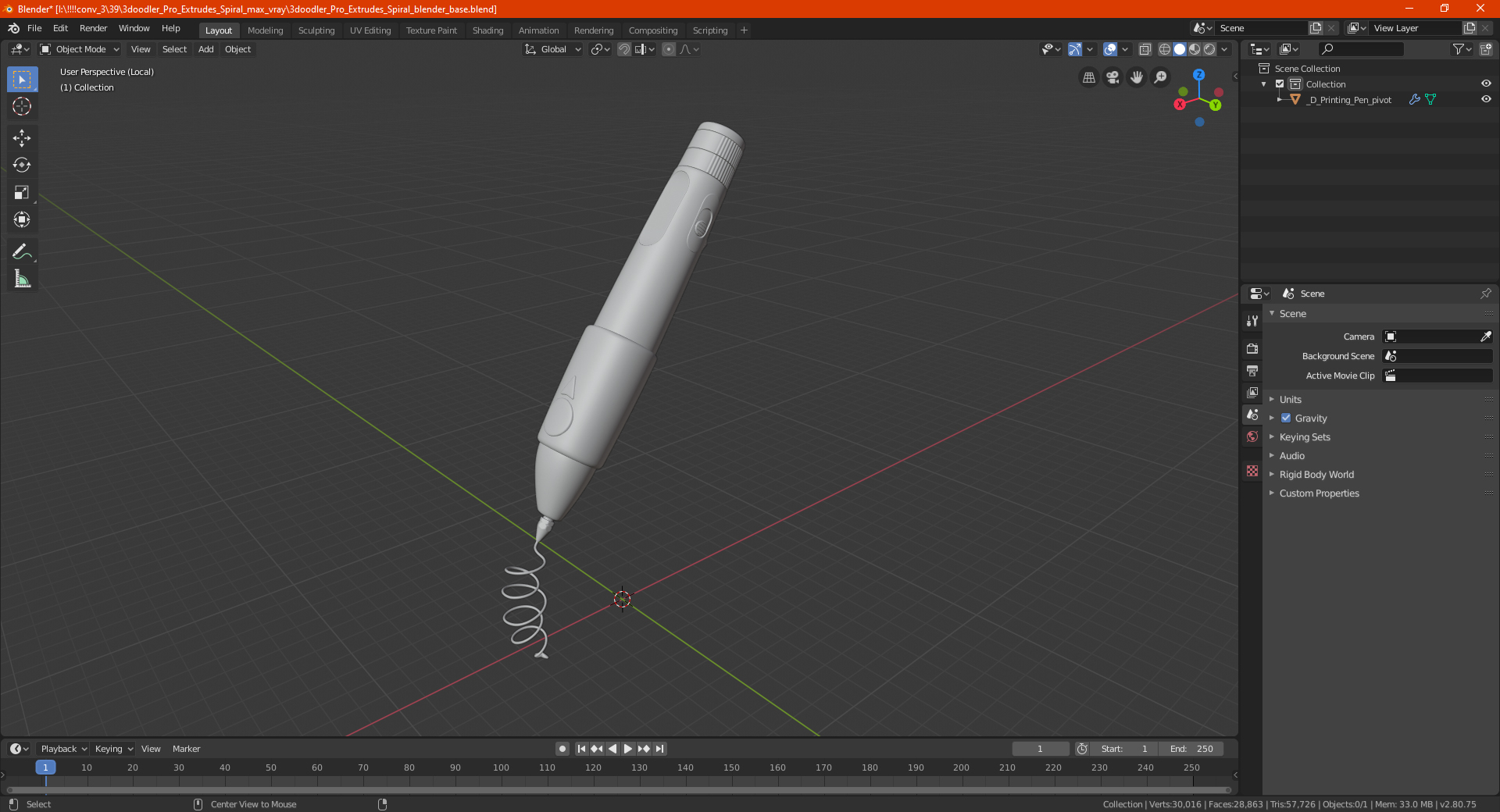
Task: Switch to rendered viewport shading
Action: [x=1209, y=49]
